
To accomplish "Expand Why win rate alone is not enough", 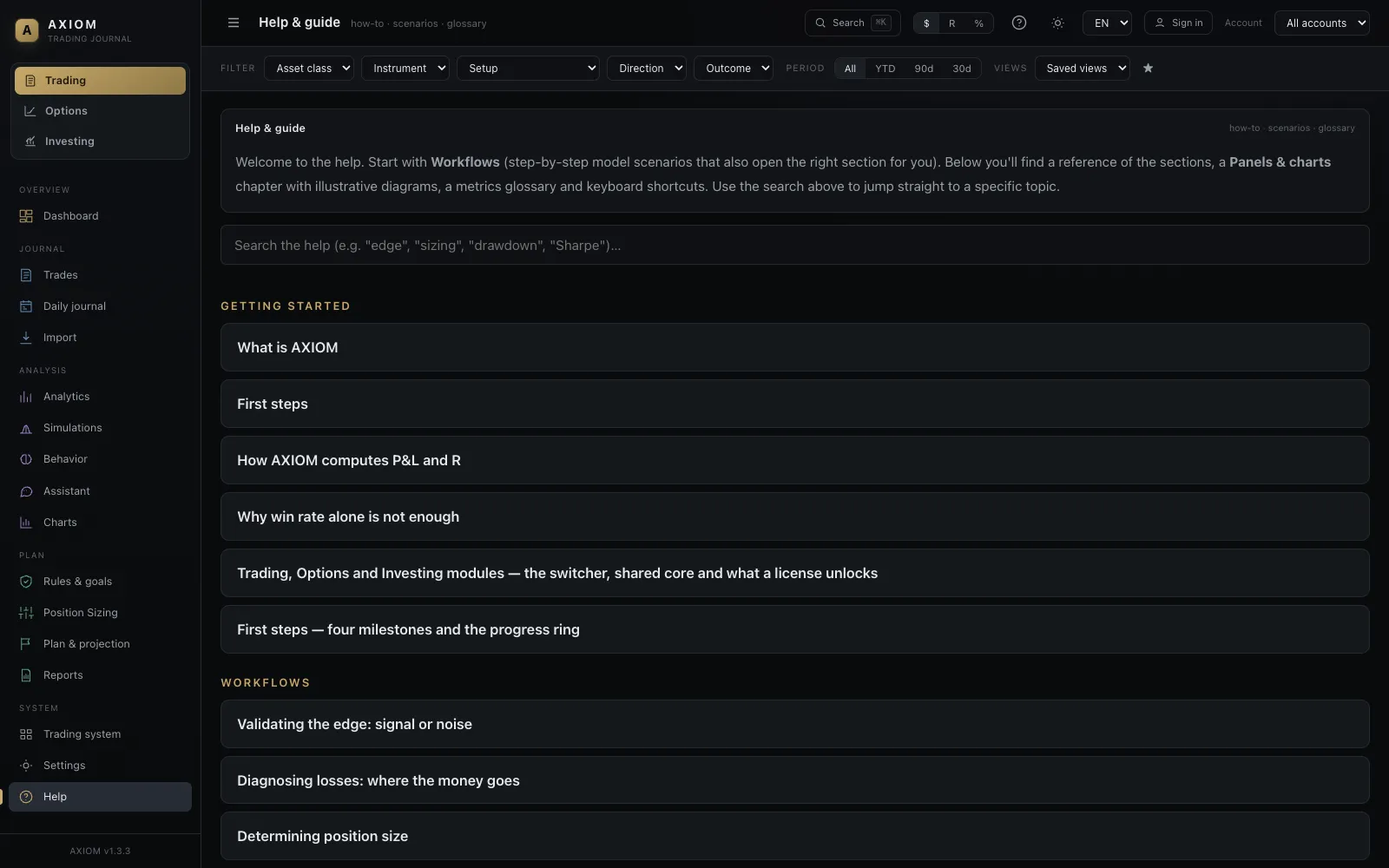I will 794,516.
